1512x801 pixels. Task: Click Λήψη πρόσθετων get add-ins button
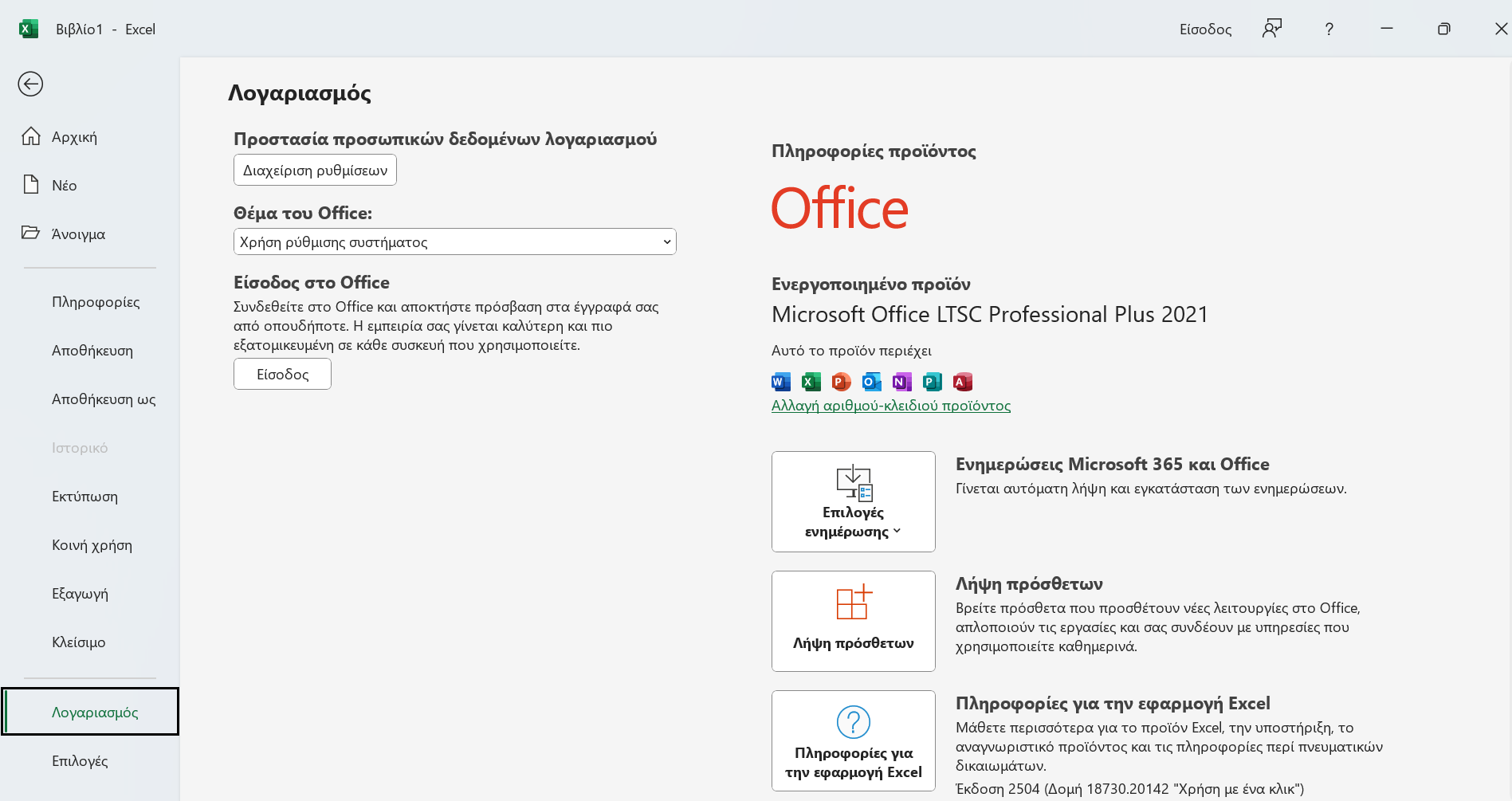pyautogui.click(x=854, y=621)
